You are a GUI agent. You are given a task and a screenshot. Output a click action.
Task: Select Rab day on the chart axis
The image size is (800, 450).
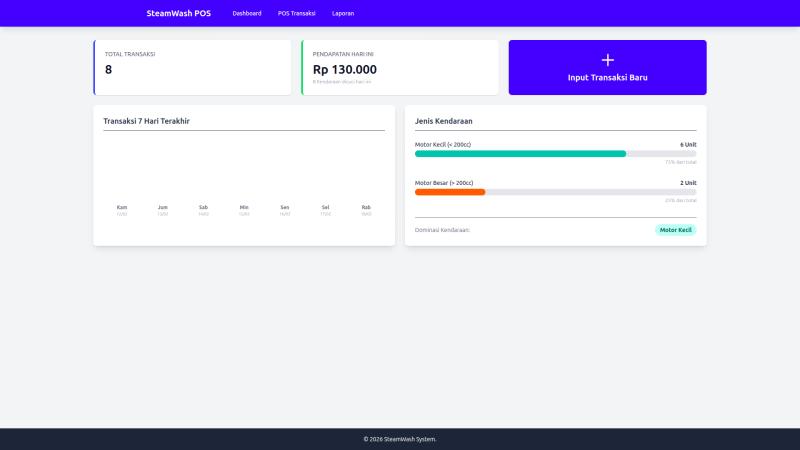366,207
